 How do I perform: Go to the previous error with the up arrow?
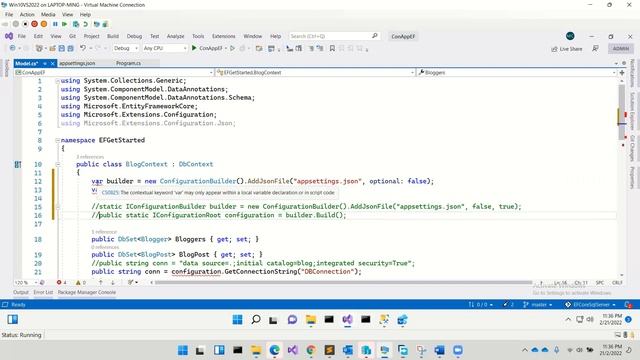pyautogui.click(x=100, y=282)
